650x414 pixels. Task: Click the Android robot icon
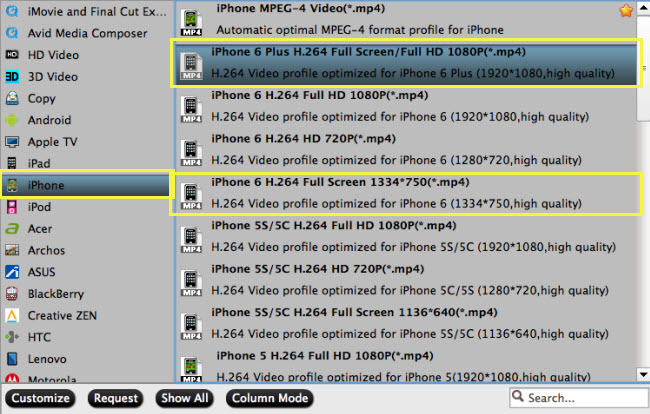(12, 120)
